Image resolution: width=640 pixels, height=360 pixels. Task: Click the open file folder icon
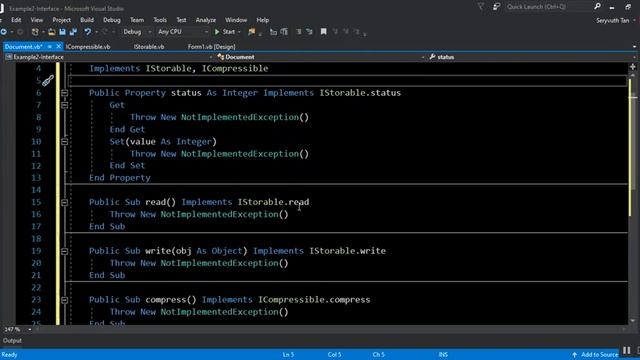(x=51, y=31)
